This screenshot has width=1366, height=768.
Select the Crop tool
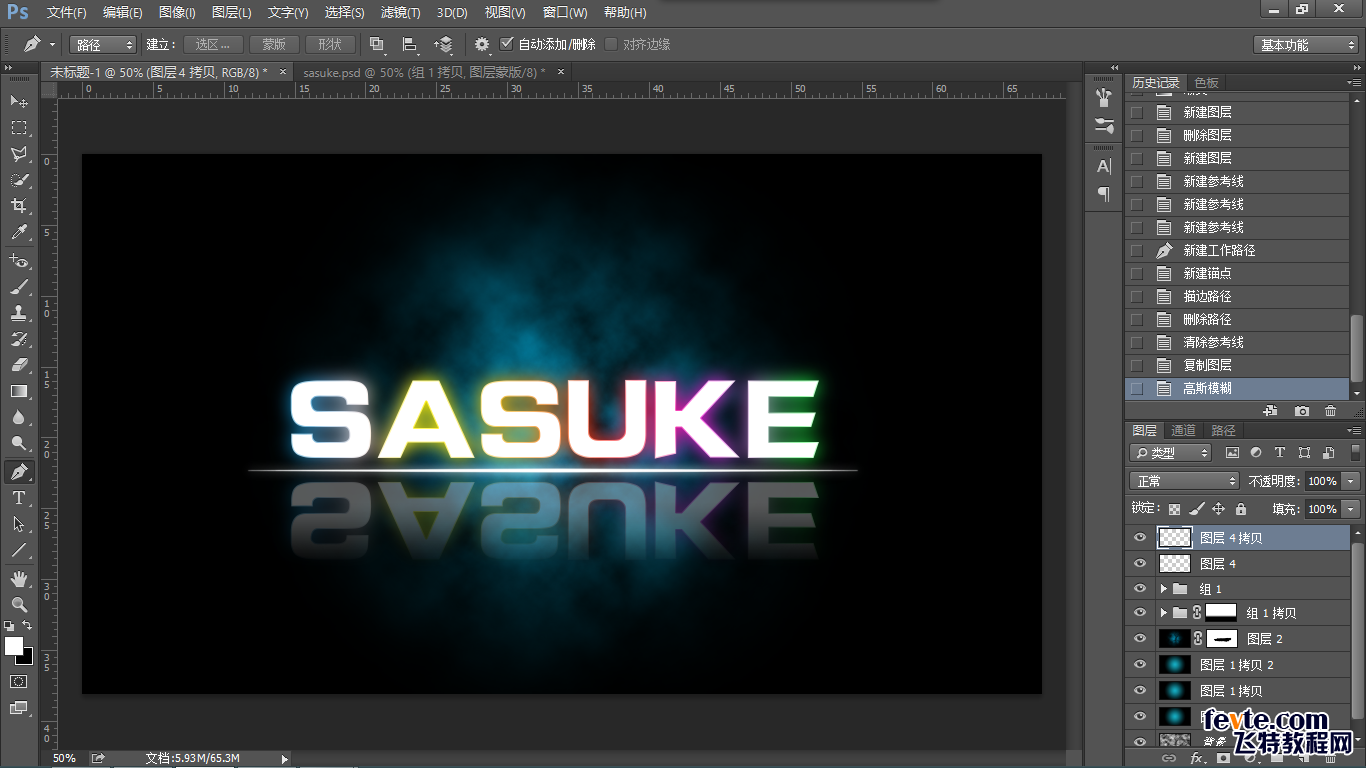19,206
